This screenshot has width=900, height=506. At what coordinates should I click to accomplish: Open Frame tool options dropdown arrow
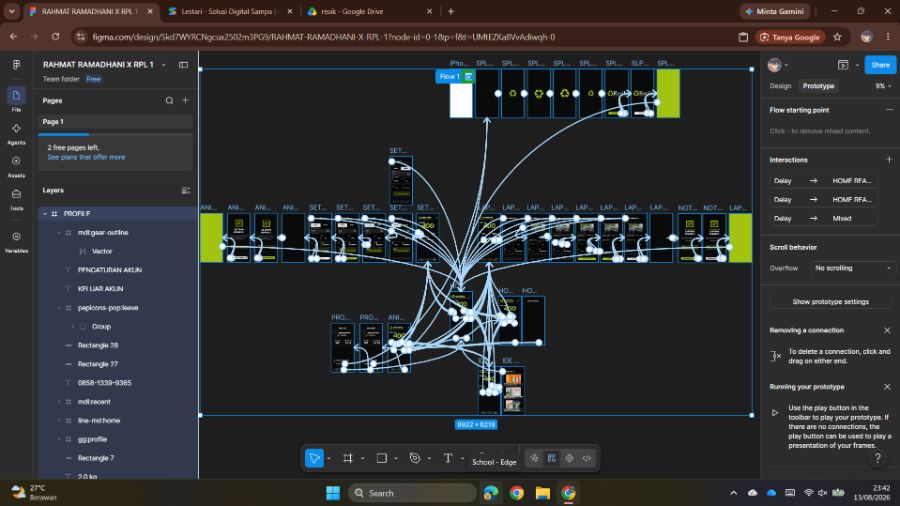point(362,458)
